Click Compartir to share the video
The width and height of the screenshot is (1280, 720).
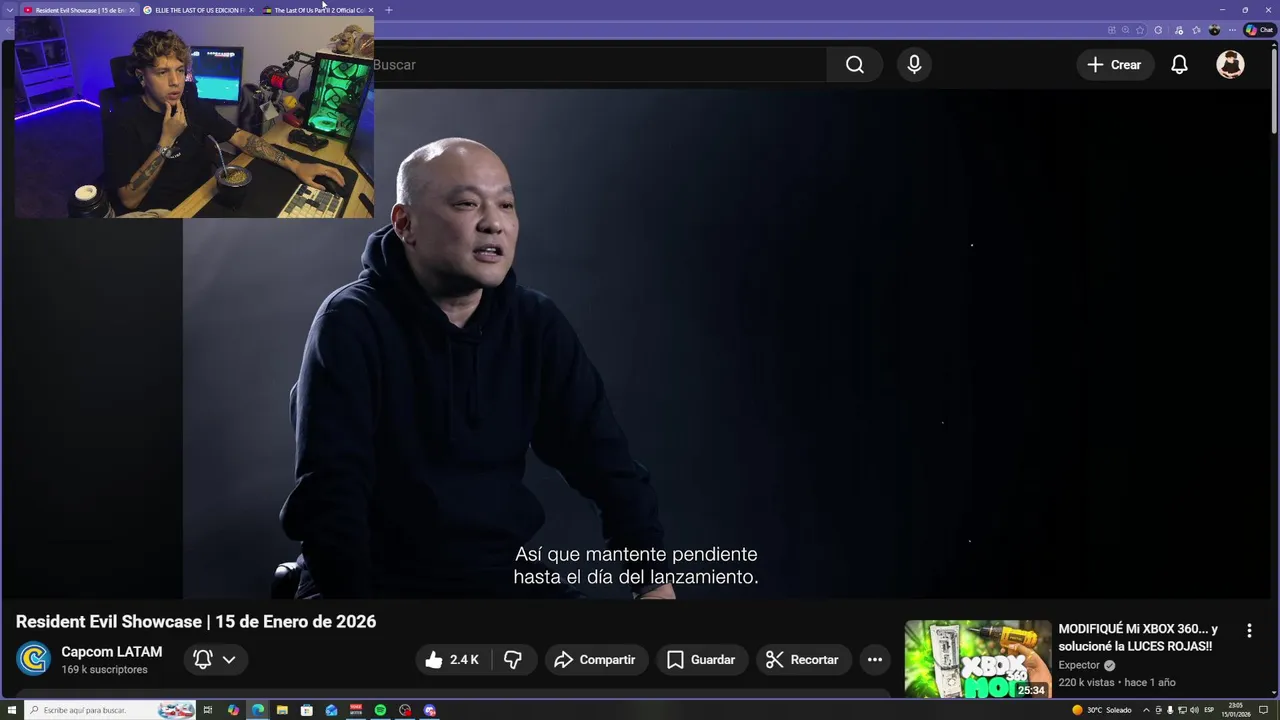coord(596,660)
